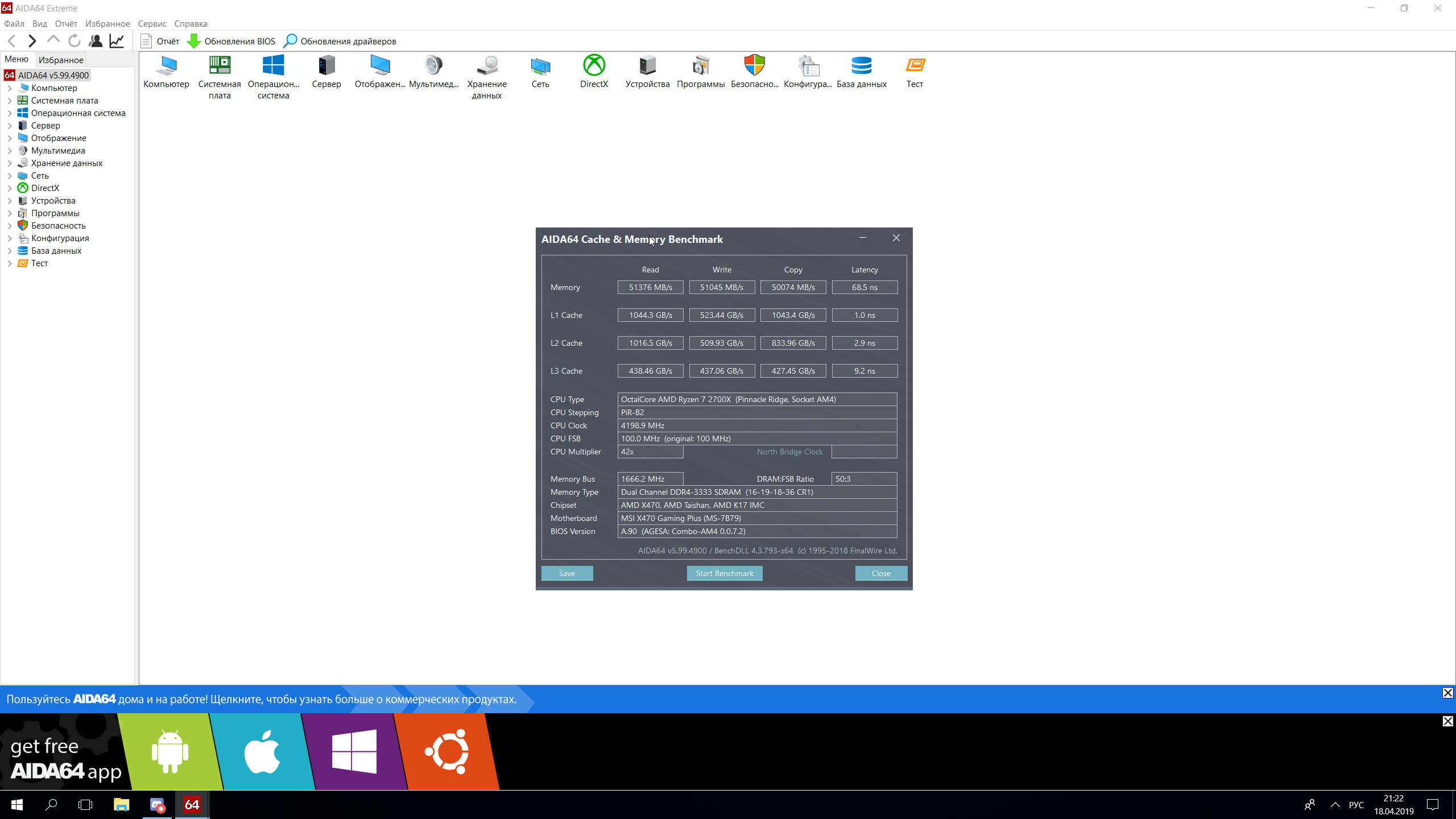Screen dimensions: 1456x819
Task: Switch to the Избранное tab
Action: 61,60
